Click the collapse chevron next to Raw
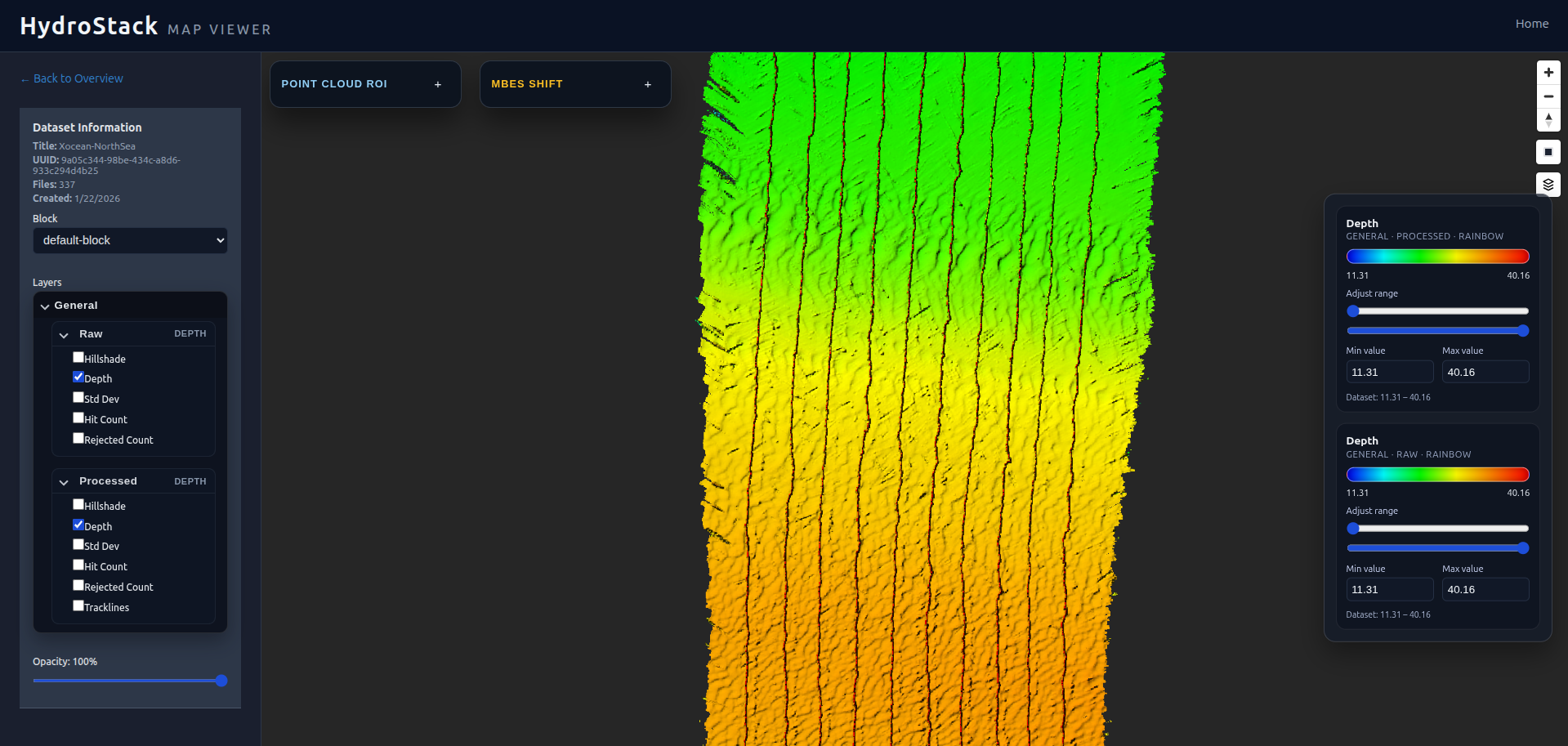Screen dimensions: 1568x746 (x=65, y=334)
